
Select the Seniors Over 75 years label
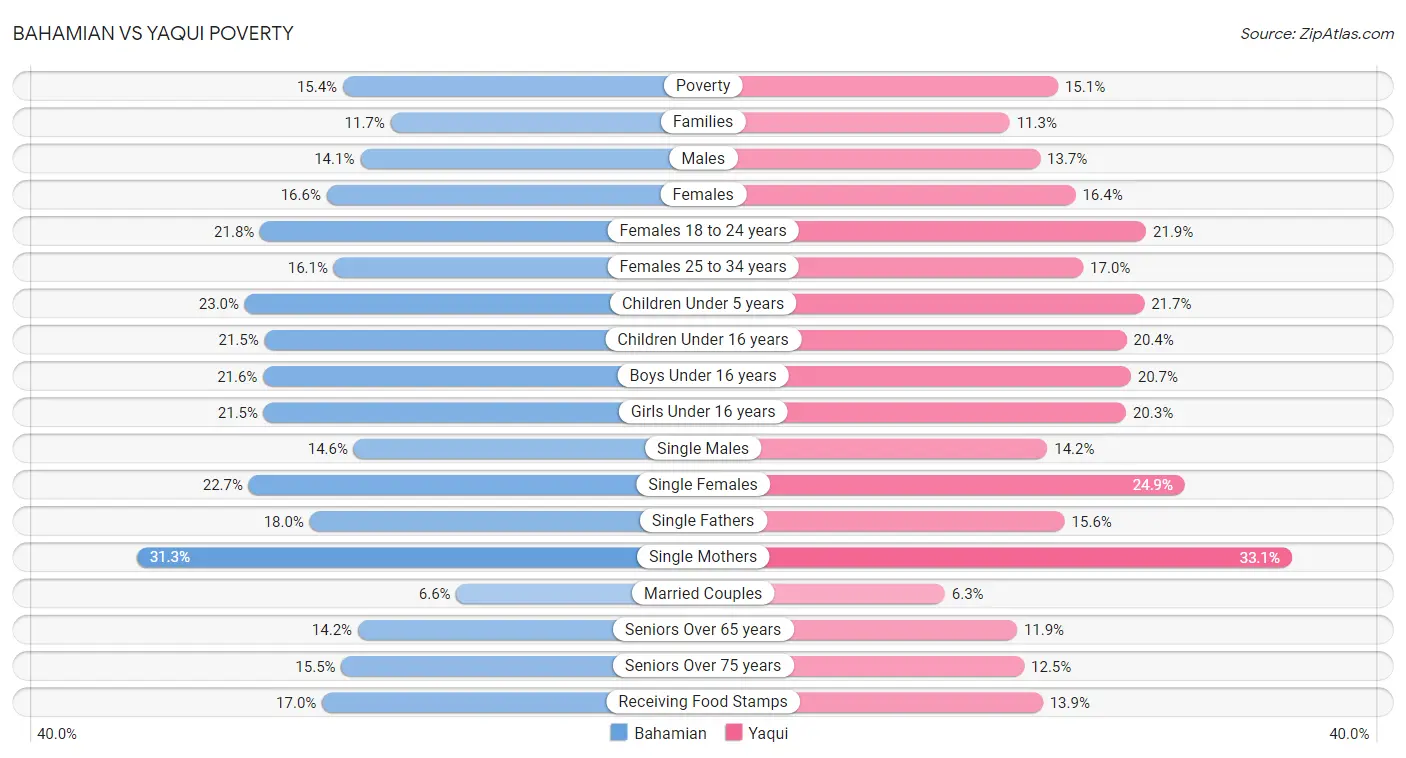point(703,666)
